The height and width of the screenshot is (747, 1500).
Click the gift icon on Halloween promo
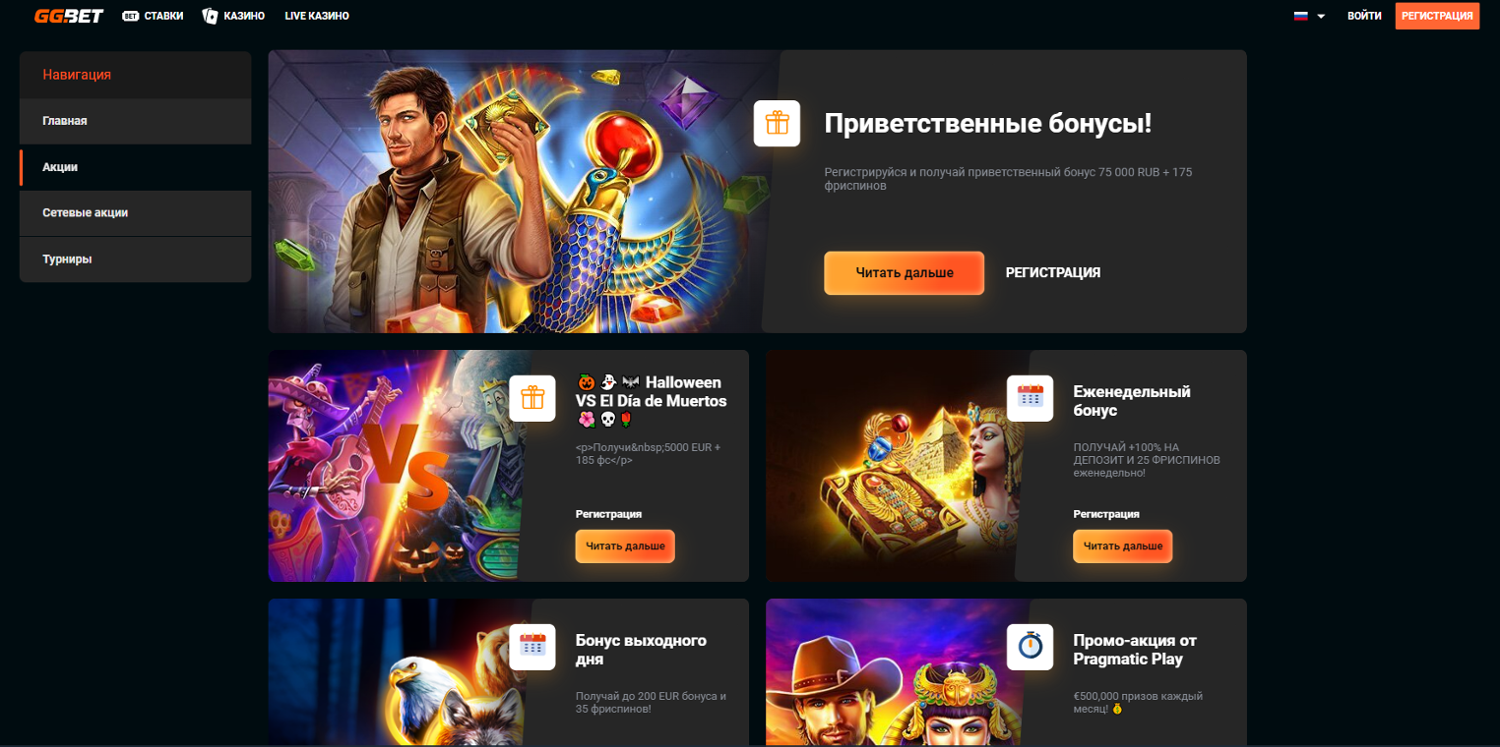[532, 398]
